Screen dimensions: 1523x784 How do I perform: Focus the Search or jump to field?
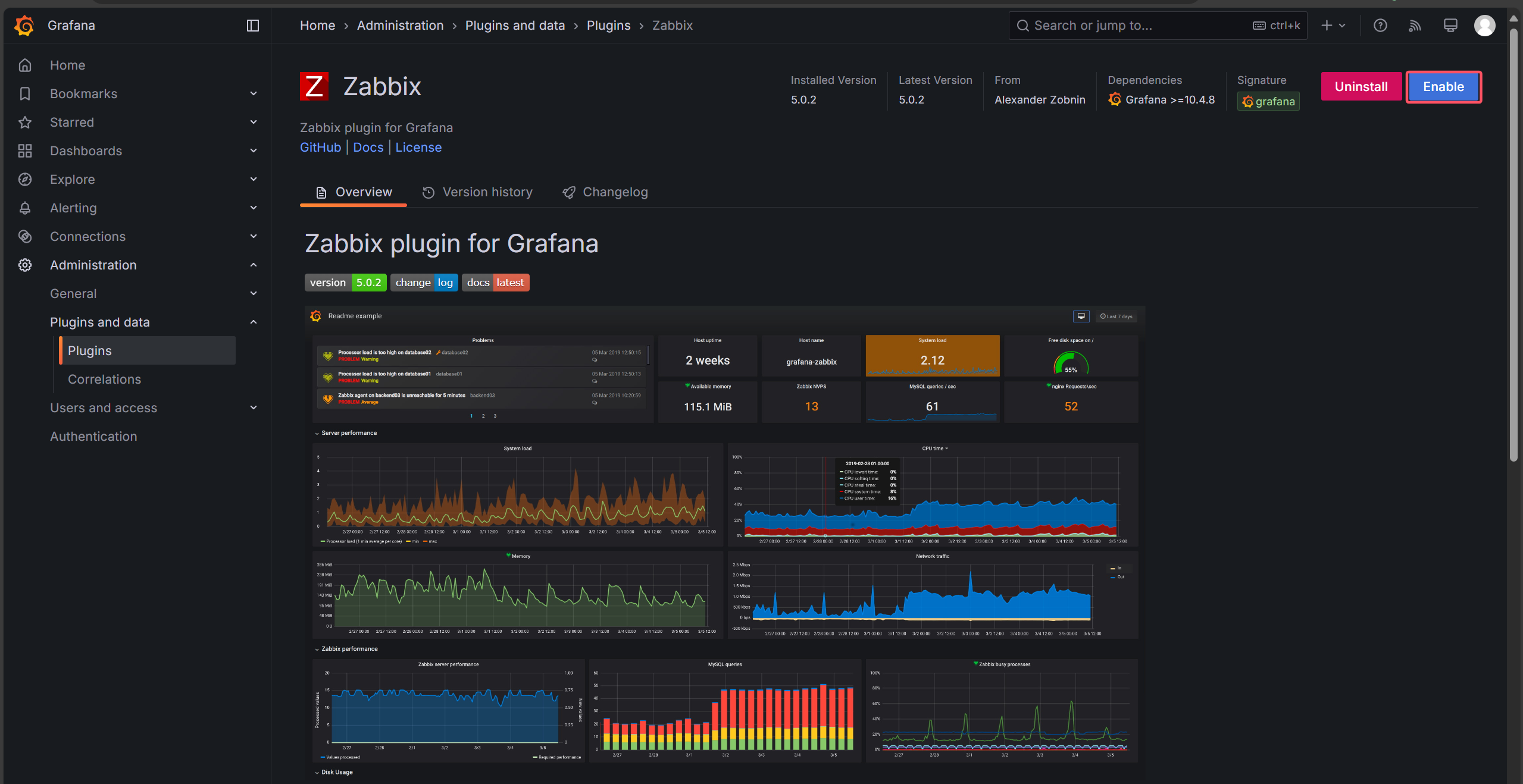point(1158,26)
